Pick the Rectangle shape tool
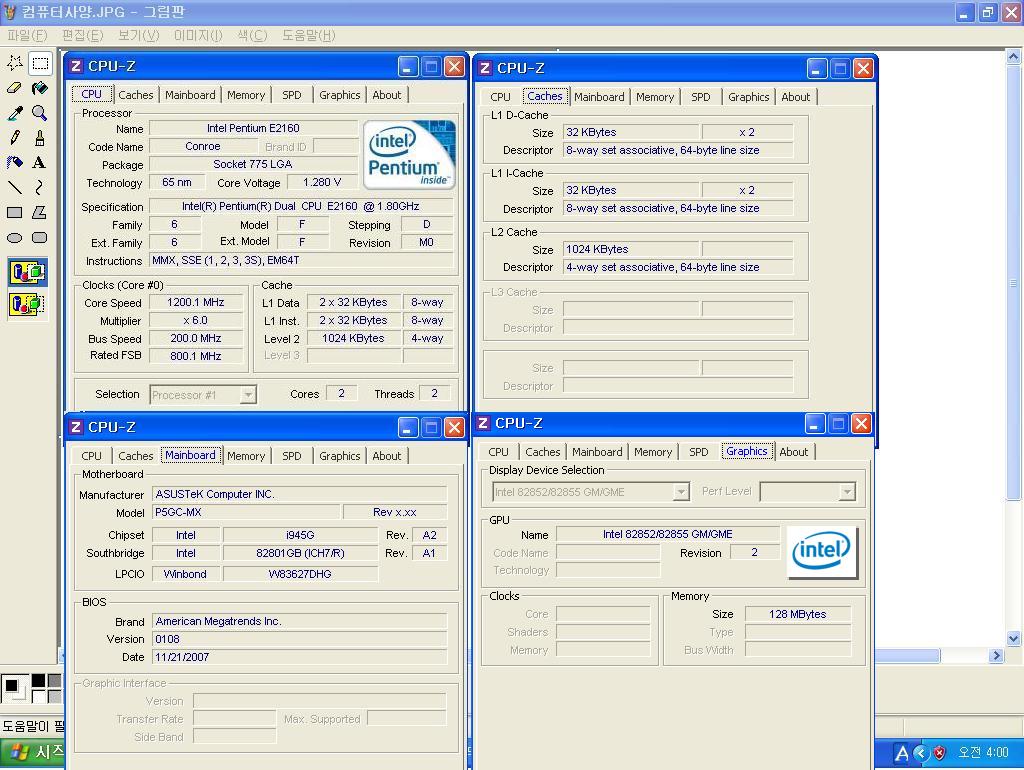Viewport: 1024px width, 770px height. (x=14, y=213)
